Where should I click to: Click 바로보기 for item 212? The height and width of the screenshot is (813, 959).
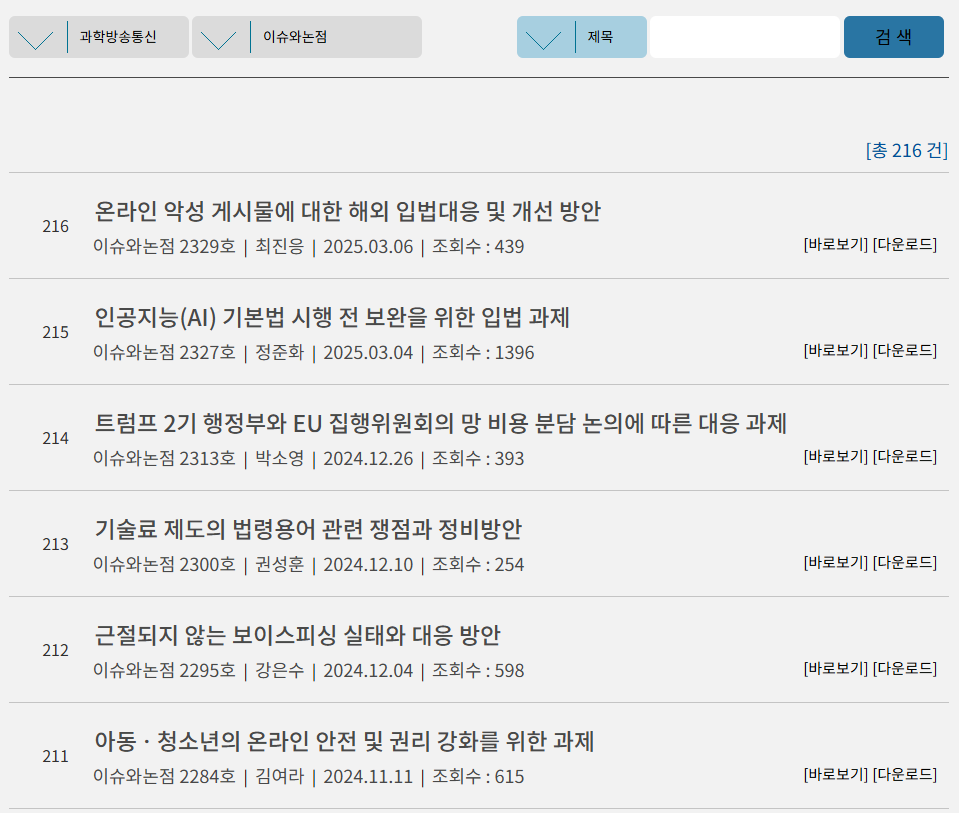835,669
